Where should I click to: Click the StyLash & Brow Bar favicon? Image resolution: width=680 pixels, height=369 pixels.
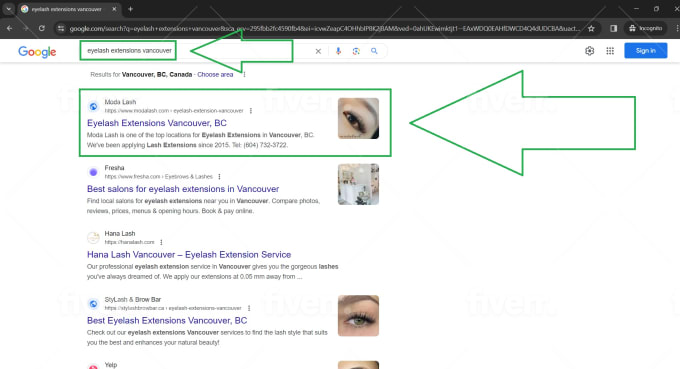point(93,304)
